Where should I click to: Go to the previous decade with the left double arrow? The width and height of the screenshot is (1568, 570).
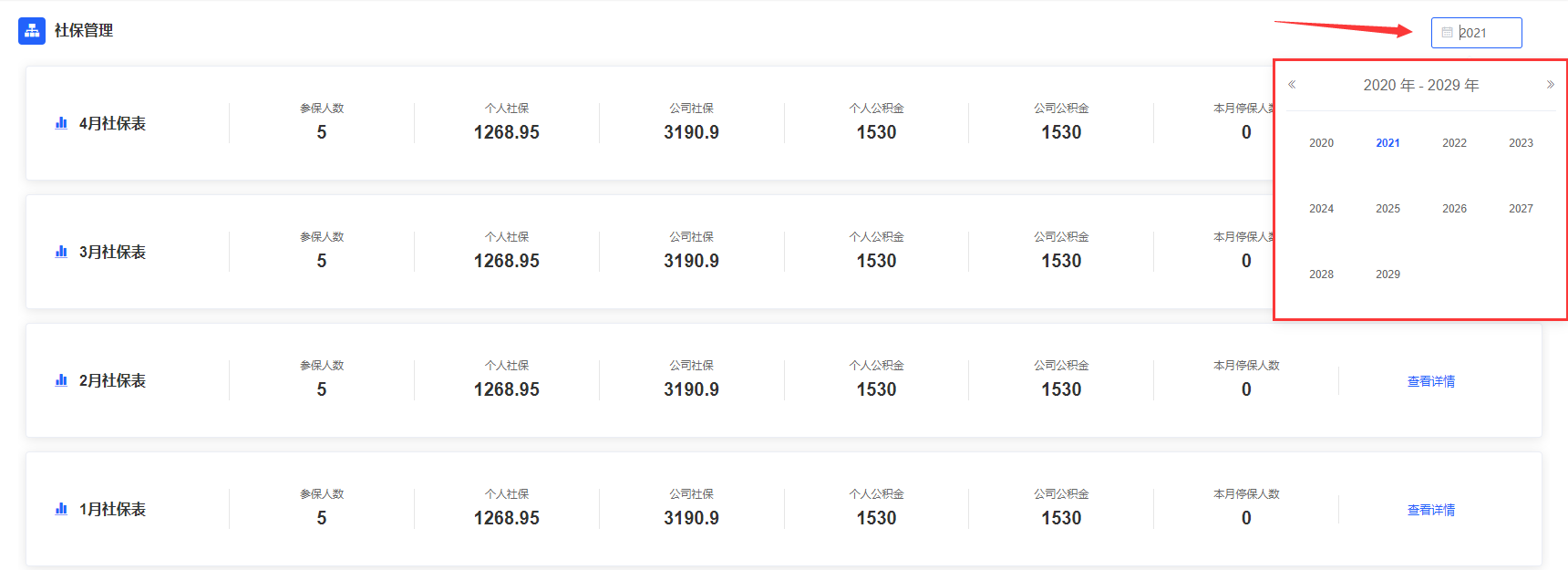click(x=1292, y=85)
